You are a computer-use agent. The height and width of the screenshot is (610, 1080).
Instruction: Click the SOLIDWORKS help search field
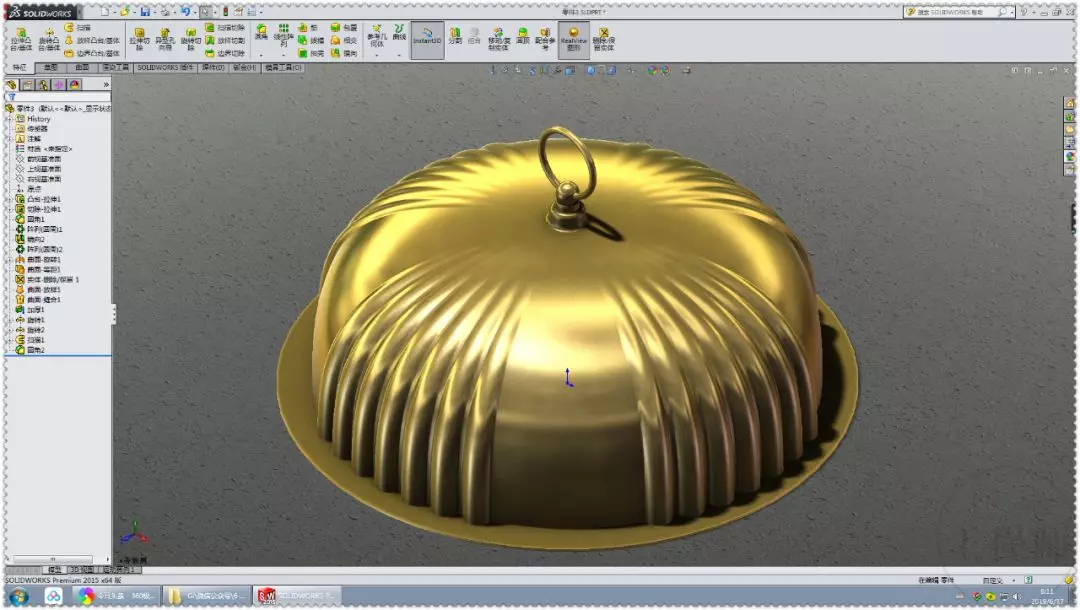957,12
